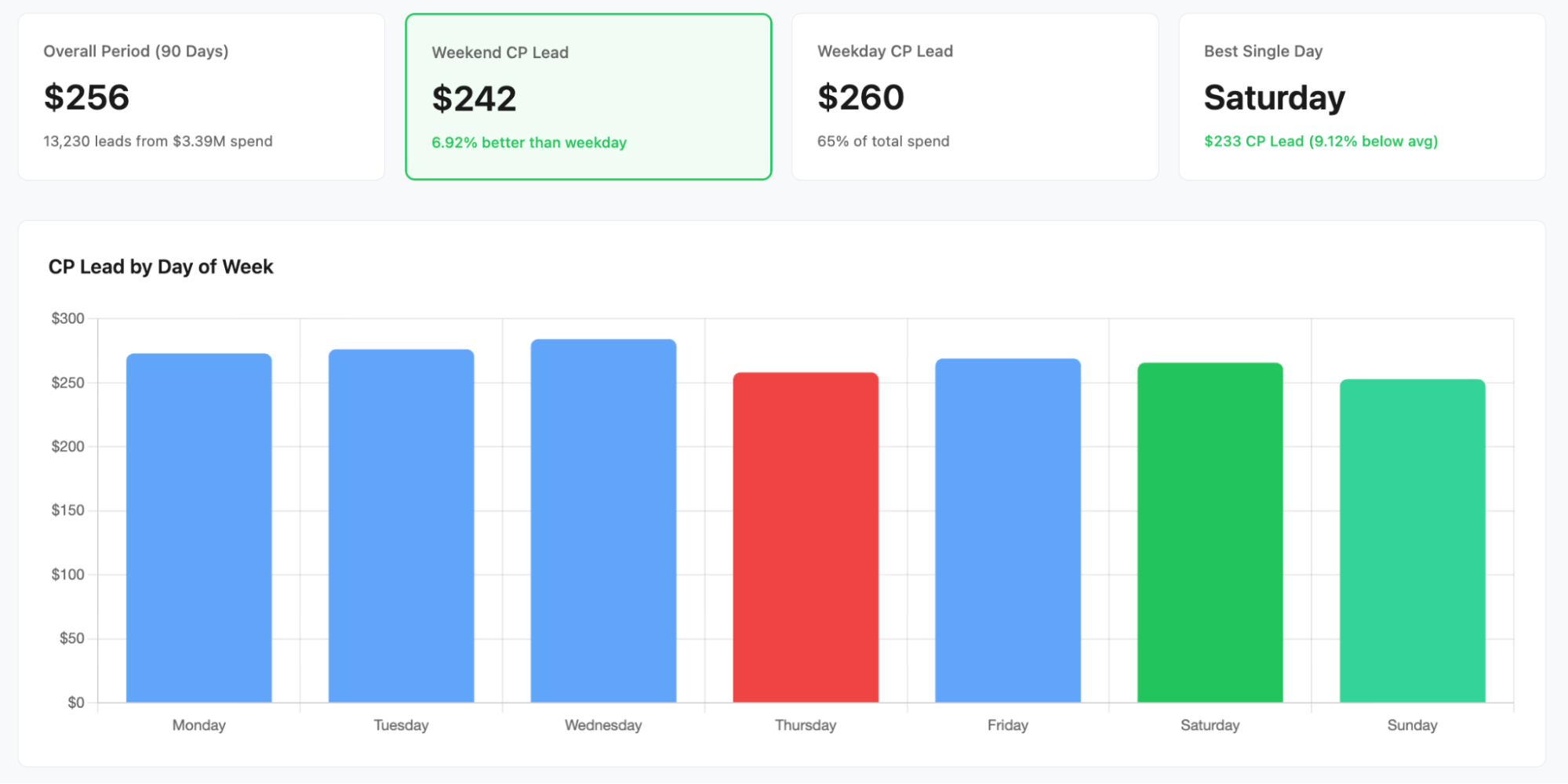Click the Wednesday x-axis label

[603, 725]
